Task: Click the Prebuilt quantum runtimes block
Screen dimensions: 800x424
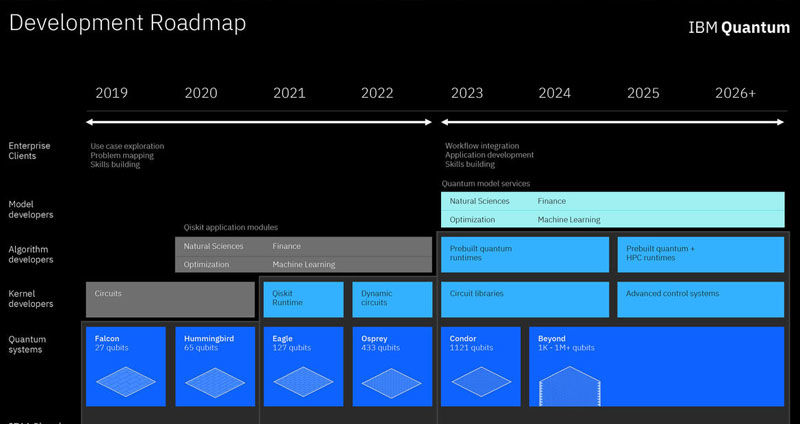Action: tap(523, 254)
